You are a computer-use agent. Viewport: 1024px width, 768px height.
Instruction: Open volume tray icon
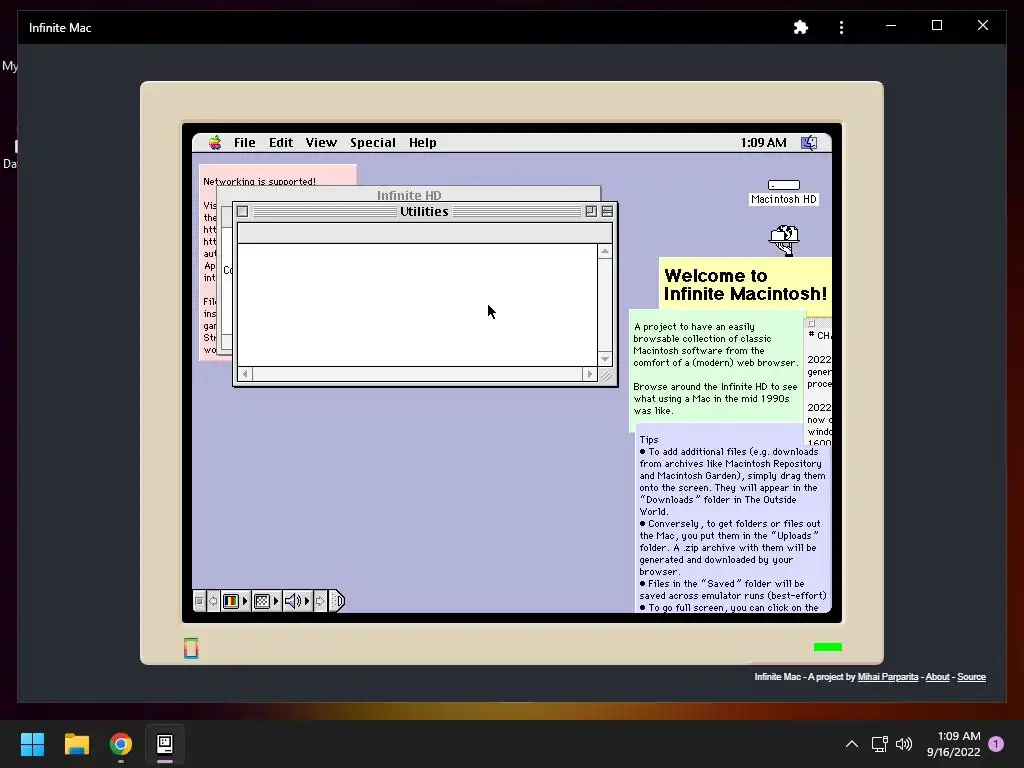(904, 744)
